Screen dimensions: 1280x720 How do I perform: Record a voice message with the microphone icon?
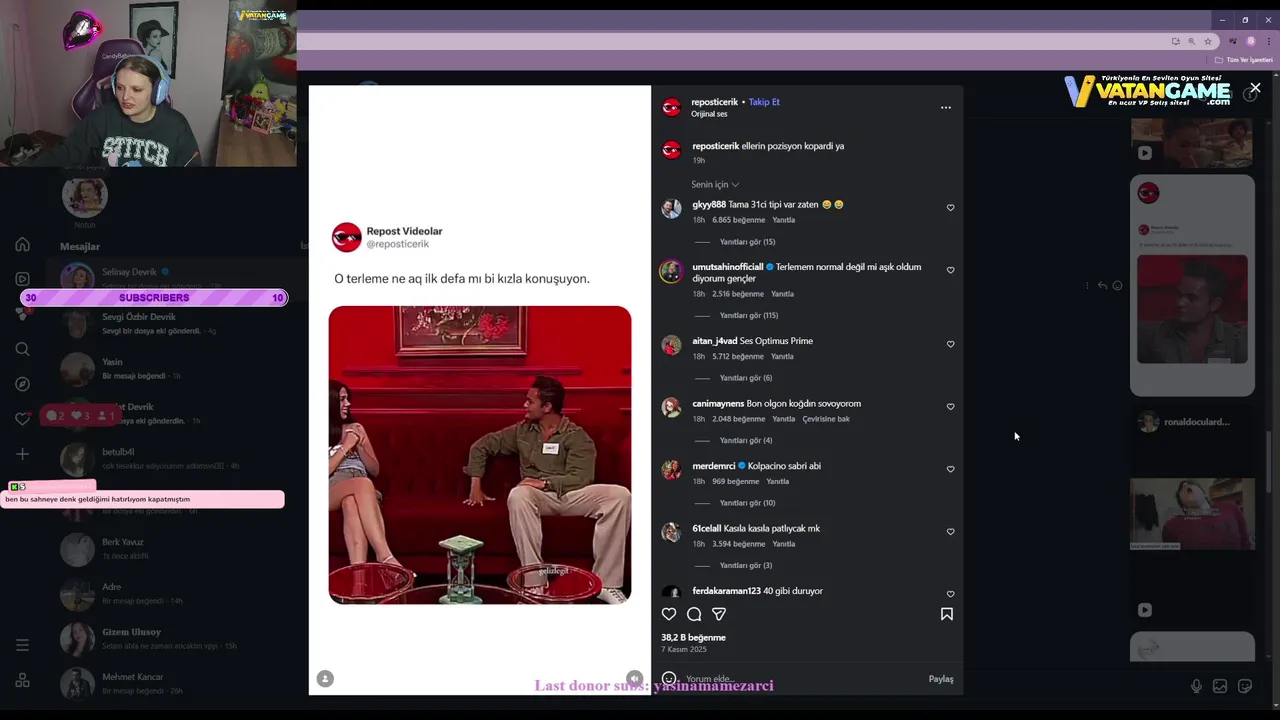(1196, 686)
